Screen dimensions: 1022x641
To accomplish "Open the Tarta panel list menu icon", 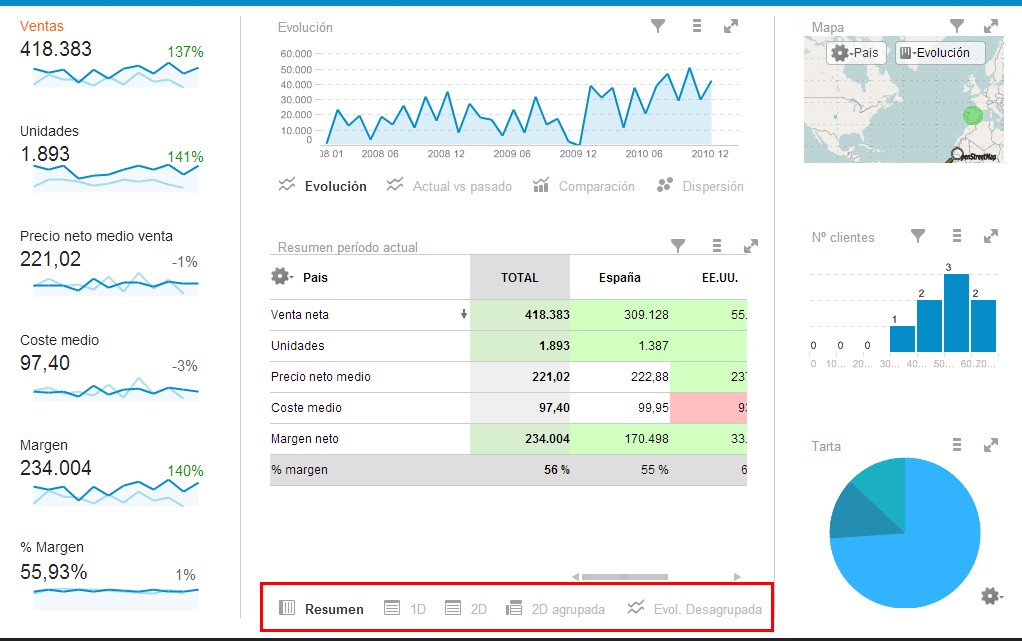I will [x=957, y=445].
